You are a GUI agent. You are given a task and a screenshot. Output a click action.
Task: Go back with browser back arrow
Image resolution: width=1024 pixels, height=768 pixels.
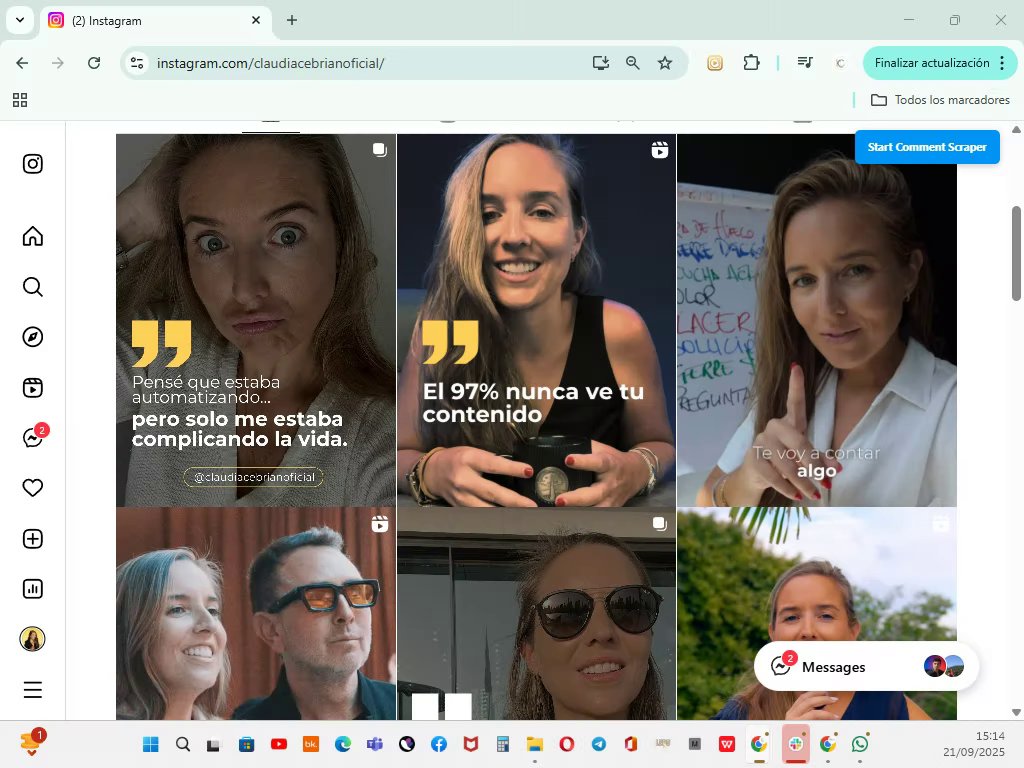(22, 63)
